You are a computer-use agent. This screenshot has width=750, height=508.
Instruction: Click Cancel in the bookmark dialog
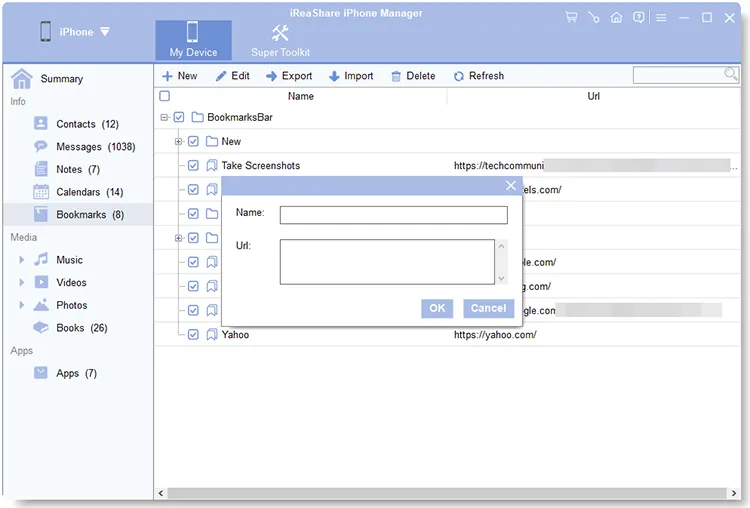[488, 308]
